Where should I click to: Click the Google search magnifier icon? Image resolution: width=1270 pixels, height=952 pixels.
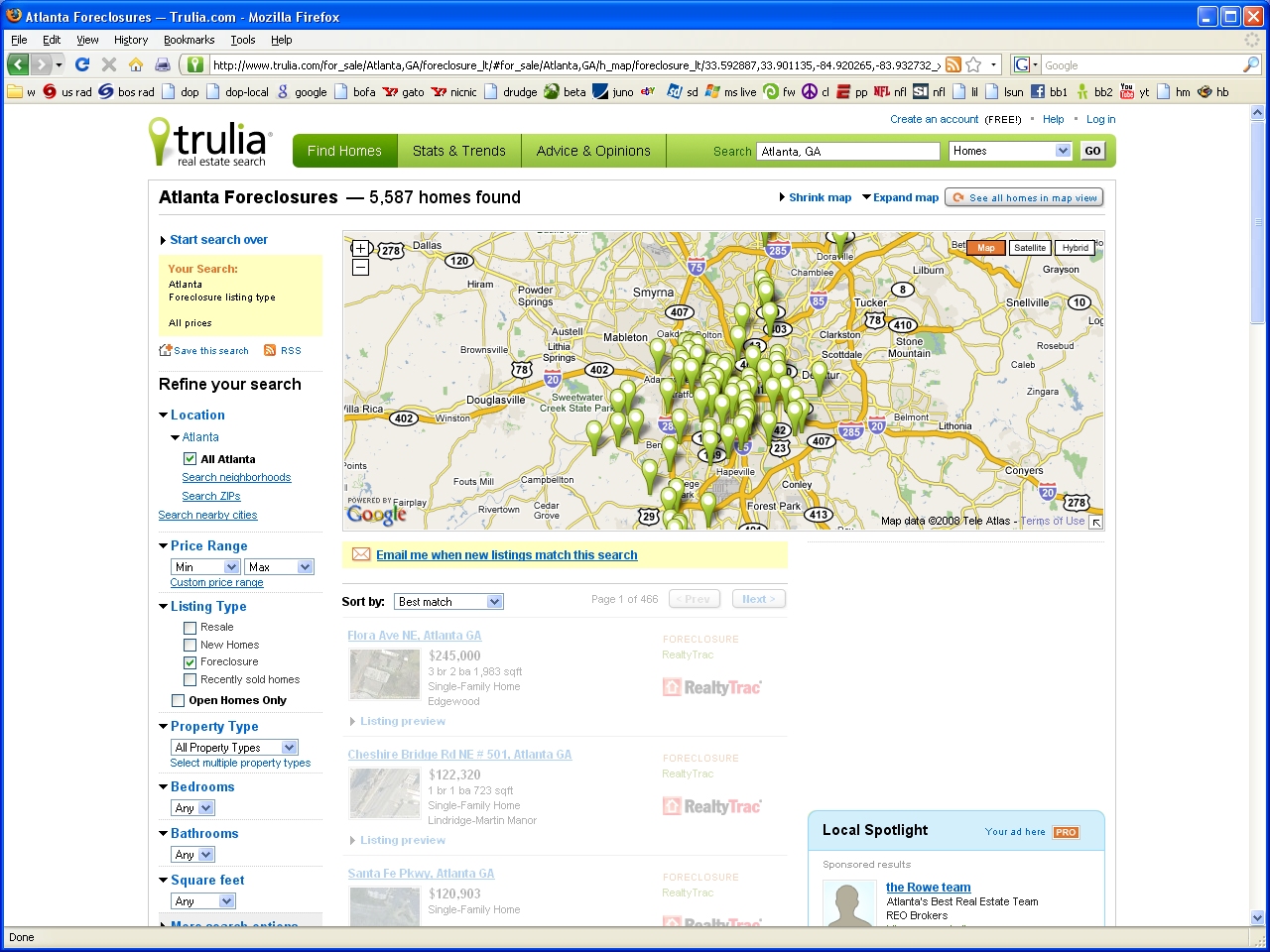(x=1251, y=64)
